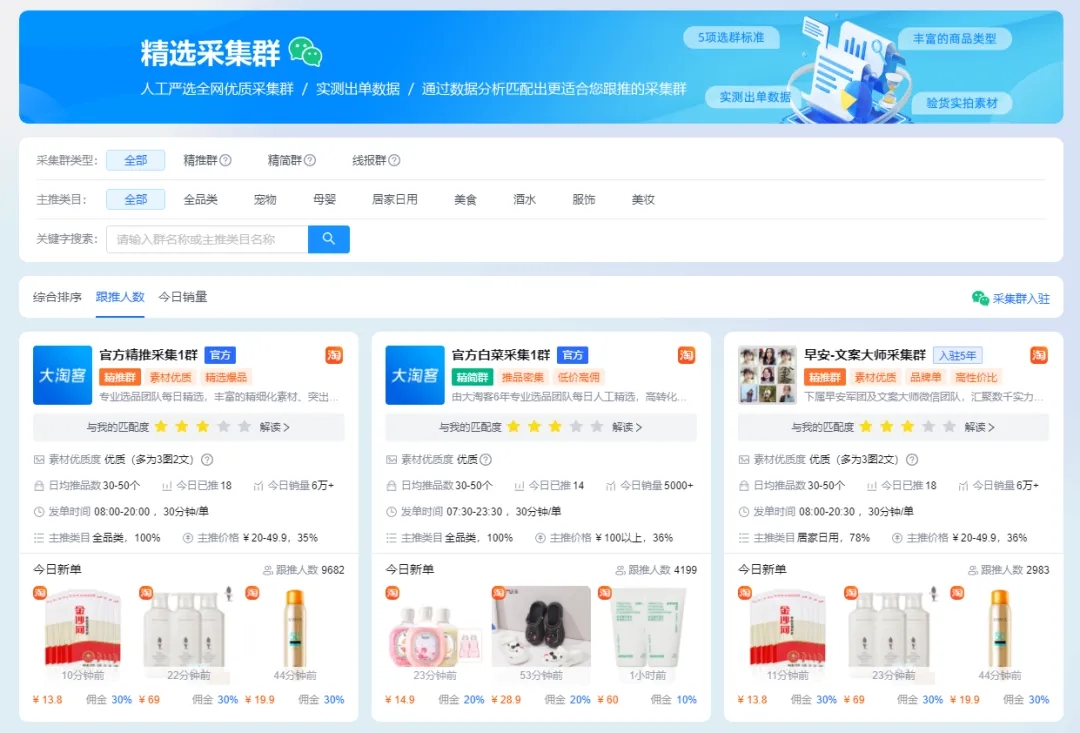Expand 解读 on 官方白菜采集1群 card
Image resolution: width=1080 pixels, height=733 pixels.
627,427
